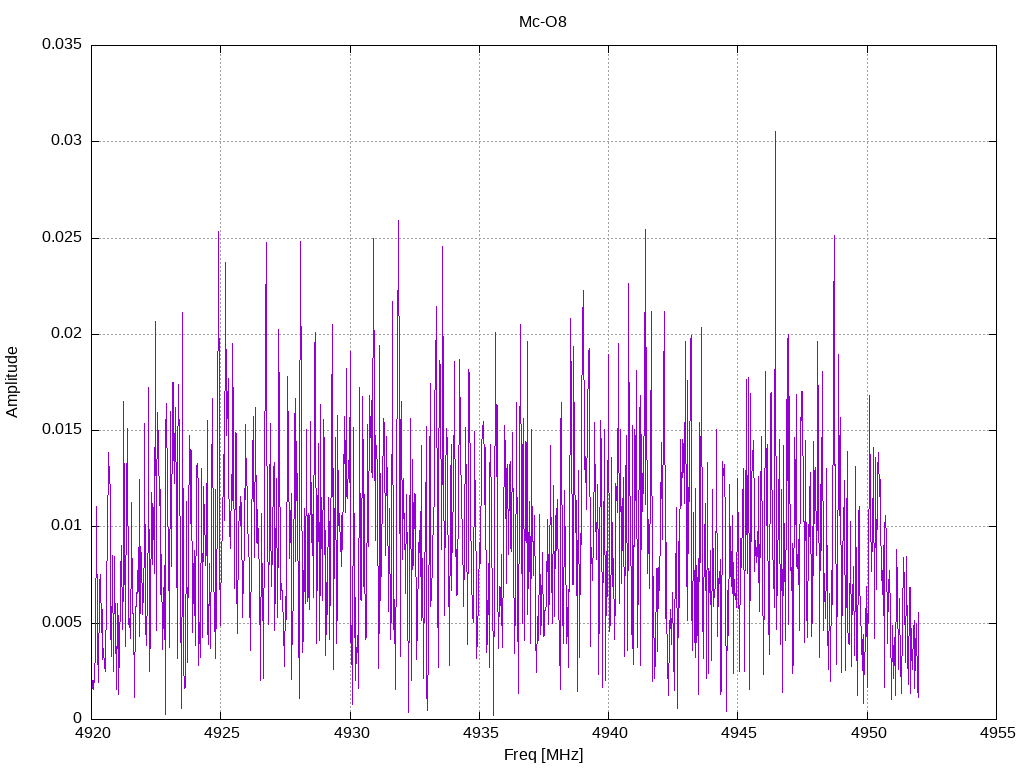Click the 4950 x-axis tick label
The width and height of the screenshot is (1024, 768).
click(x=868, y=733)
